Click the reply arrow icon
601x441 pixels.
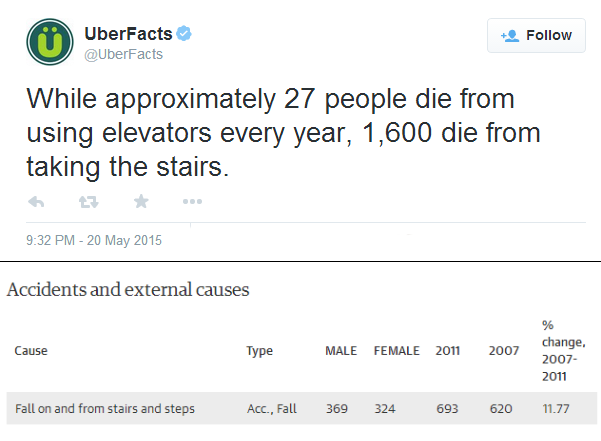click(36, 202)
